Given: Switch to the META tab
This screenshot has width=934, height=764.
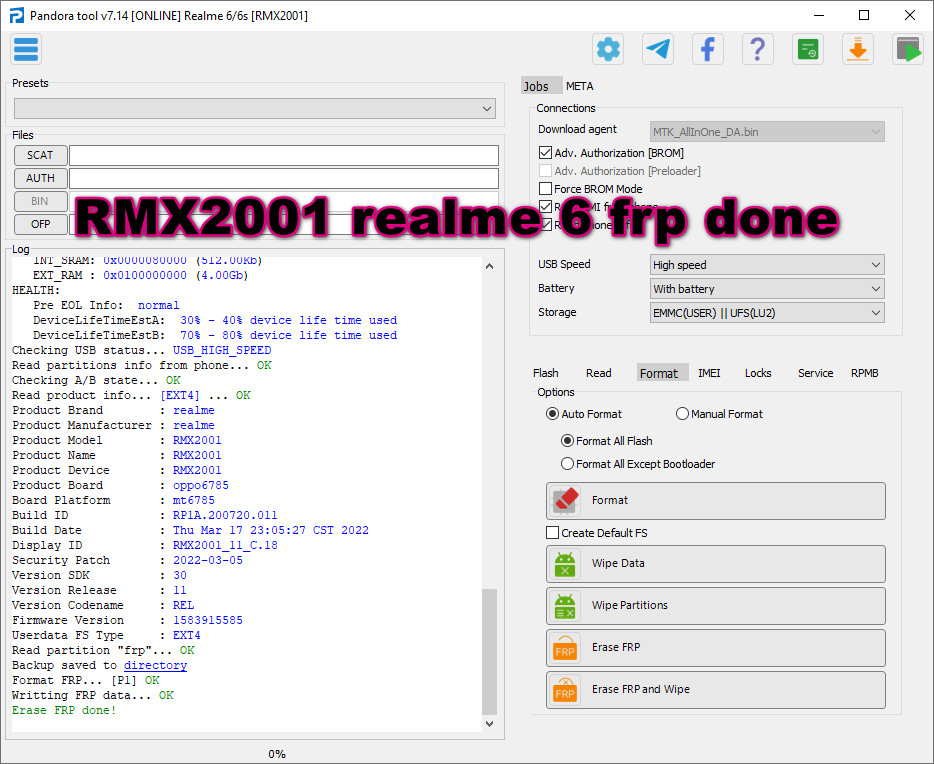Looking at the screenshot, I should 580,86.
